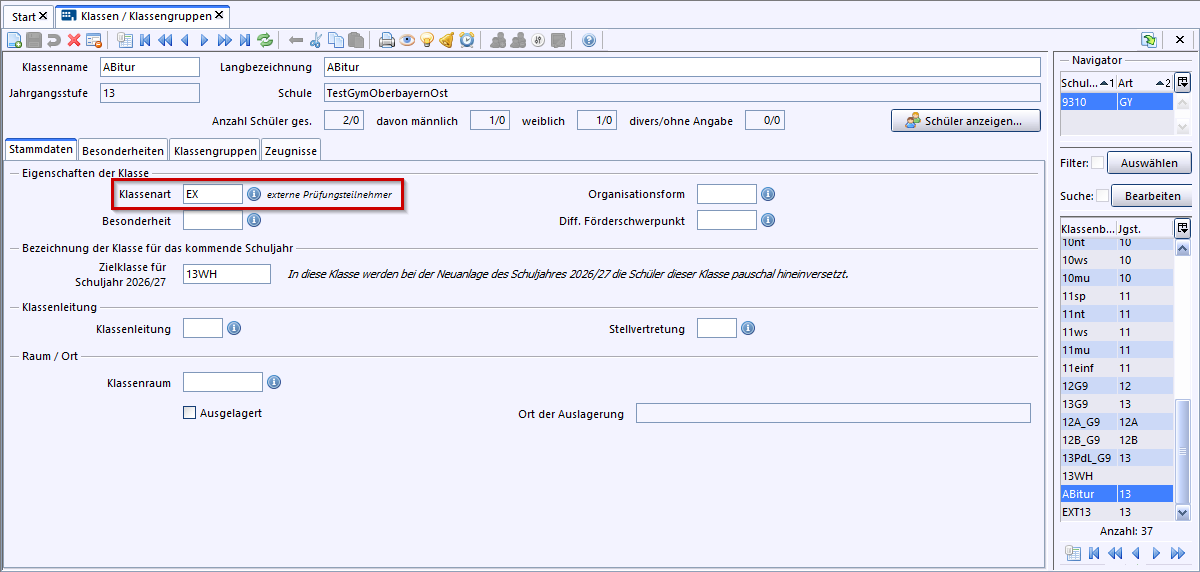Toggle the Filter checkbox in Navigator

point(1097,163)
